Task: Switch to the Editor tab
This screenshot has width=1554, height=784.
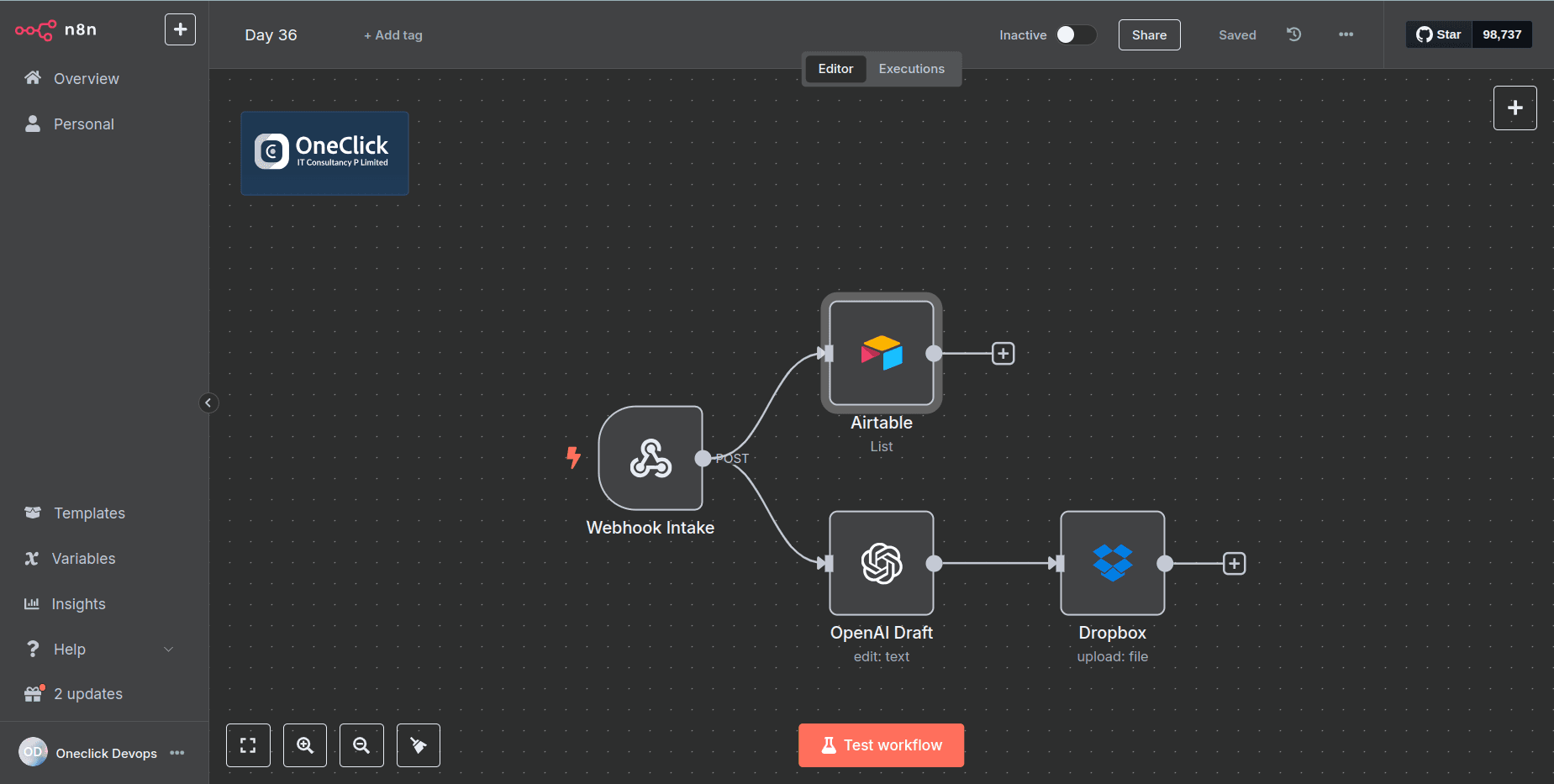Action: click(835, 69)
